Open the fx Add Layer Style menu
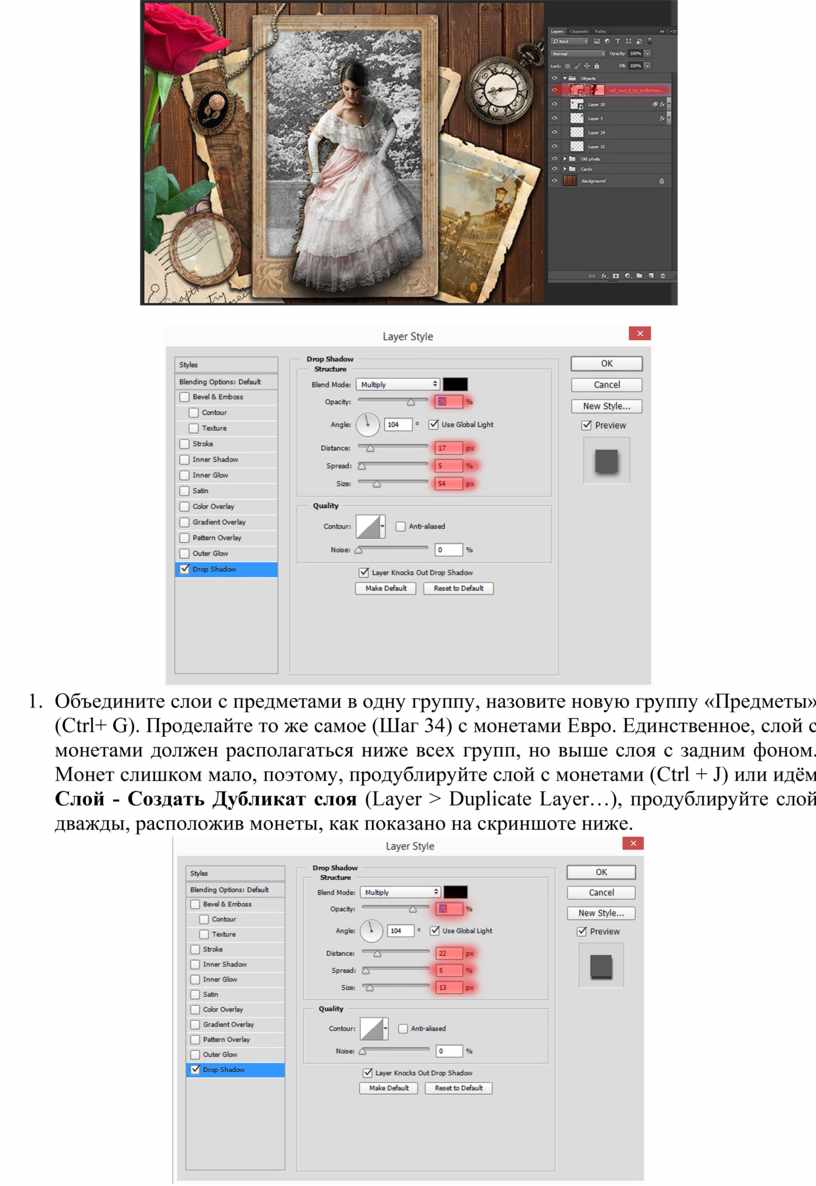Image resolution: width=816 pixels, height=1186 pixels. click(603, 276)
